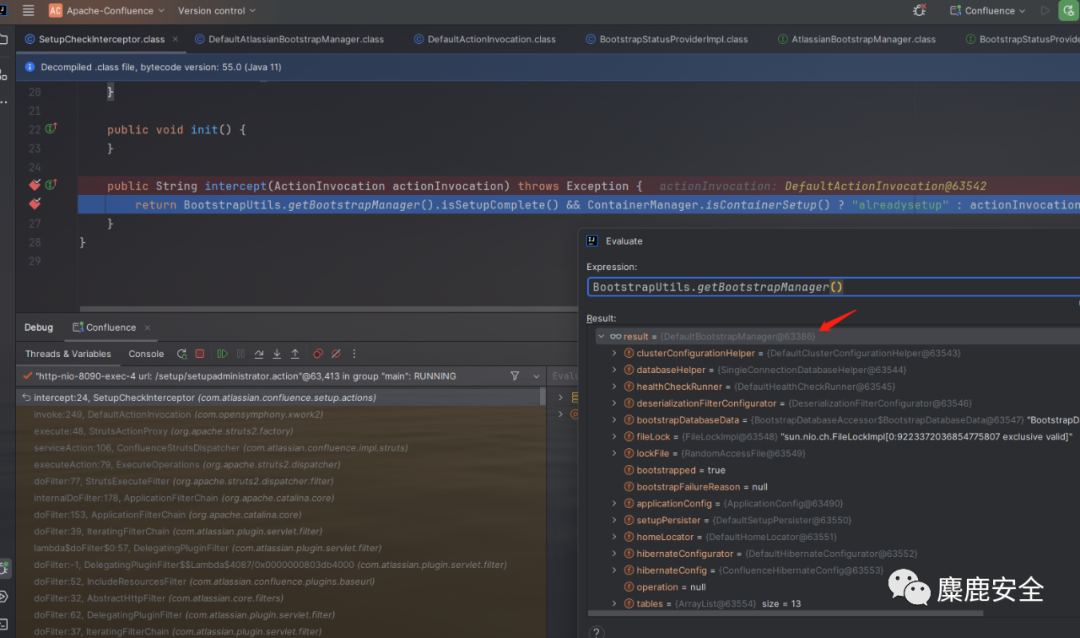Expand the clusterConfigurationHelper field
This screenshot has width=1080, height=638.
[614, 353]
